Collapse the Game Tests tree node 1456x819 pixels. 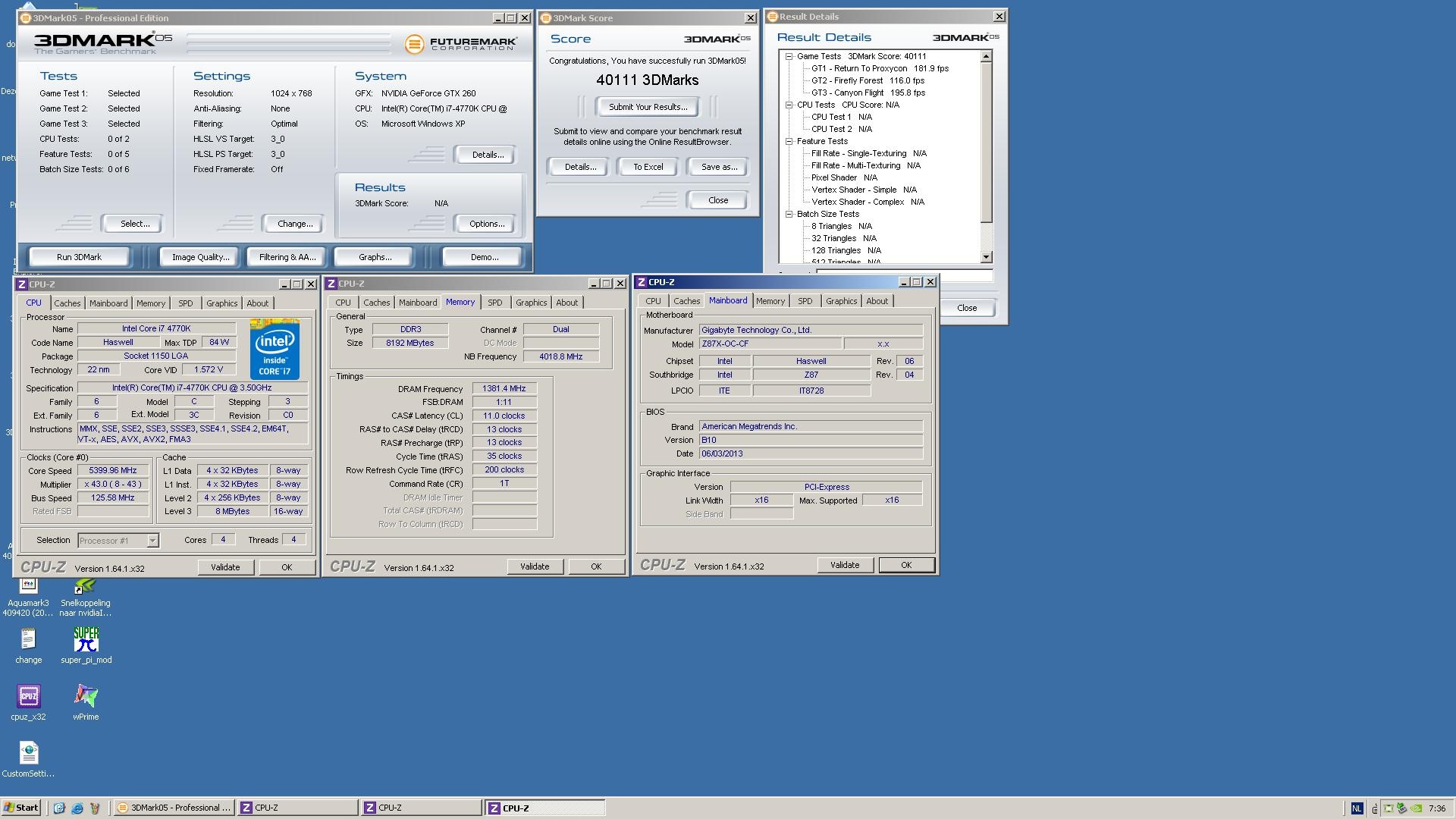789,56
